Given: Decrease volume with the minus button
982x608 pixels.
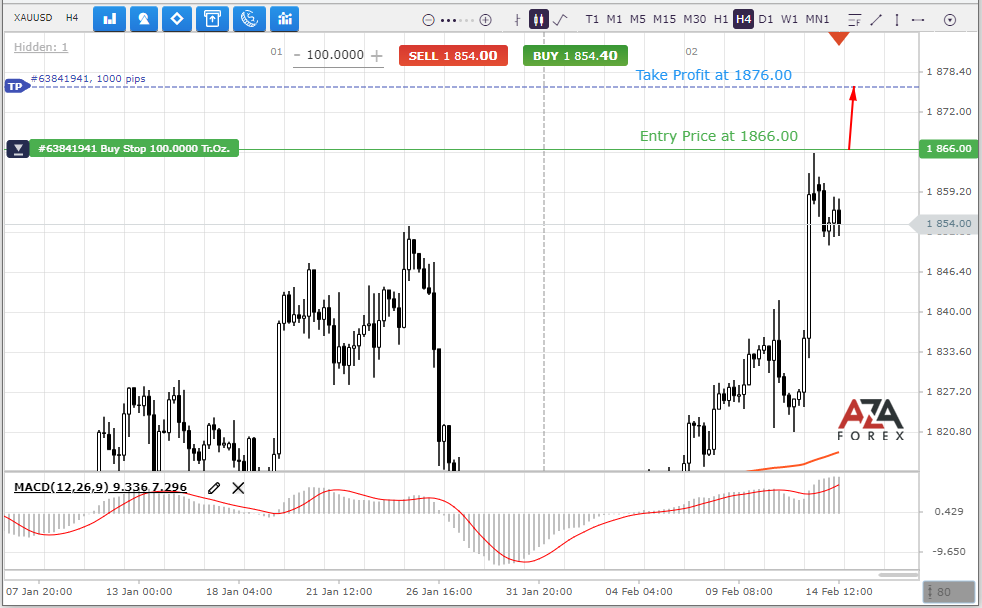Looking at the screenshot, I should point(297,56).
